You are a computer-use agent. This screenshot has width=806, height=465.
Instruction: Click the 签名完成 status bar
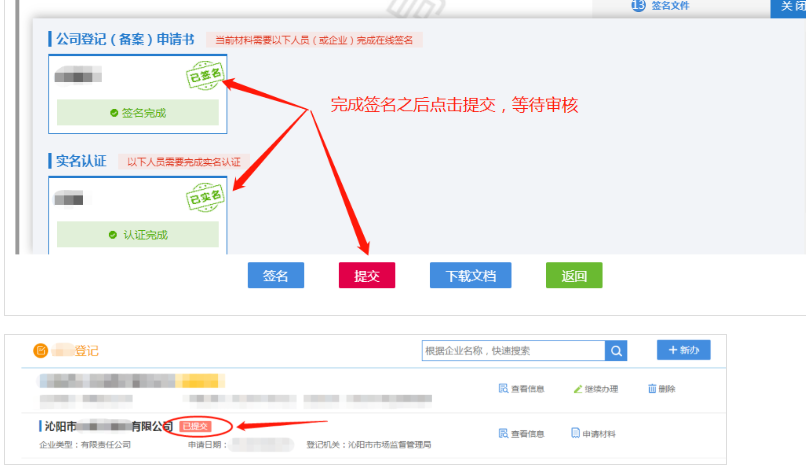138,113
